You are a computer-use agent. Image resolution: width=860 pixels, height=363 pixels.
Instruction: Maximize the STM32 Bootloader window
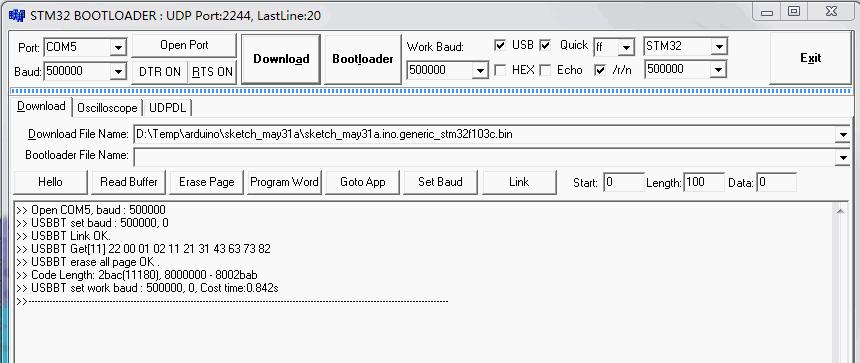(794, 12)
